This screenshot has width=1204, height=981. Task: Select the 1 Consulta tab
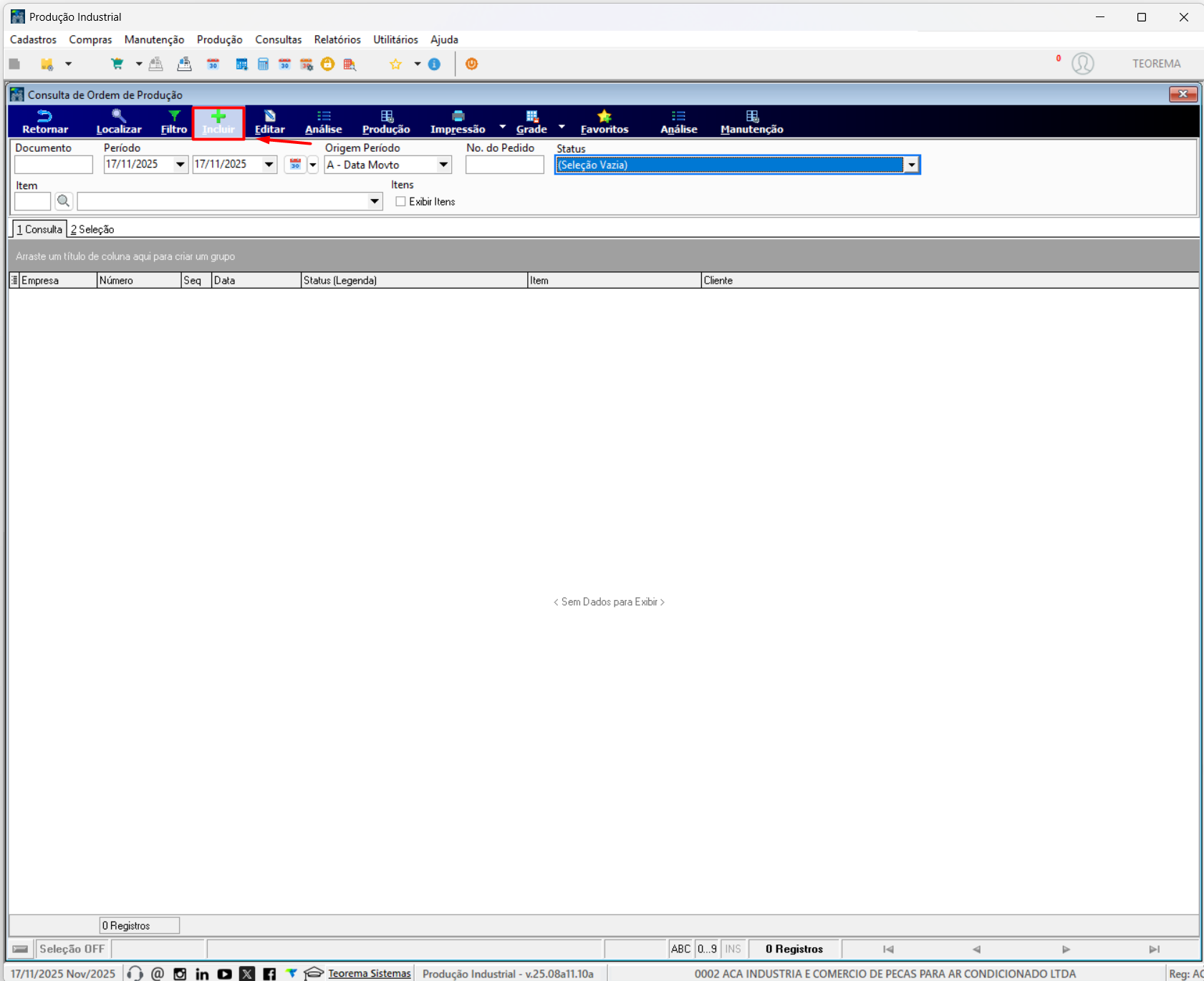pos(40,229)
